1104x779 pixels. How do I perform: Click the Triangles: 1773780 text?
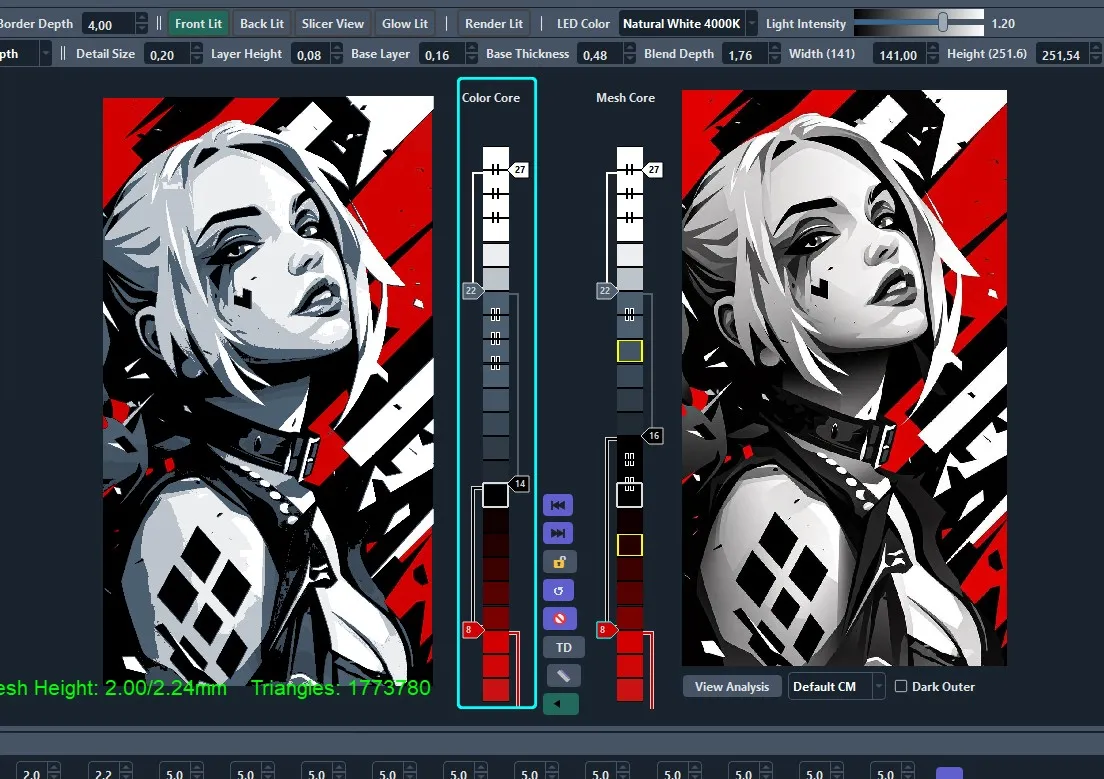point(341,687)
